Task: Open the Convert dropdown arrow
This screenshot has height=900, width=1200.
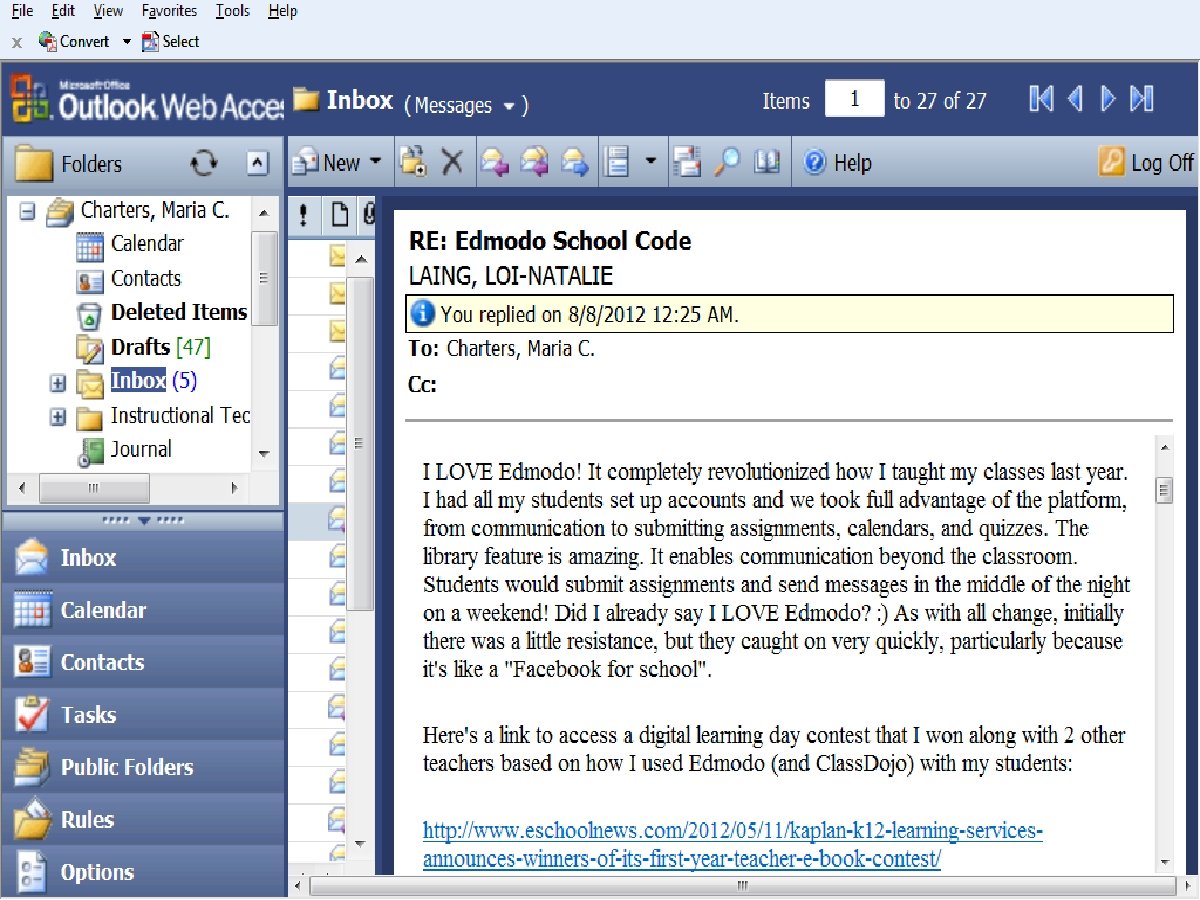Action: pyautogui.click(x=127, y=42)
